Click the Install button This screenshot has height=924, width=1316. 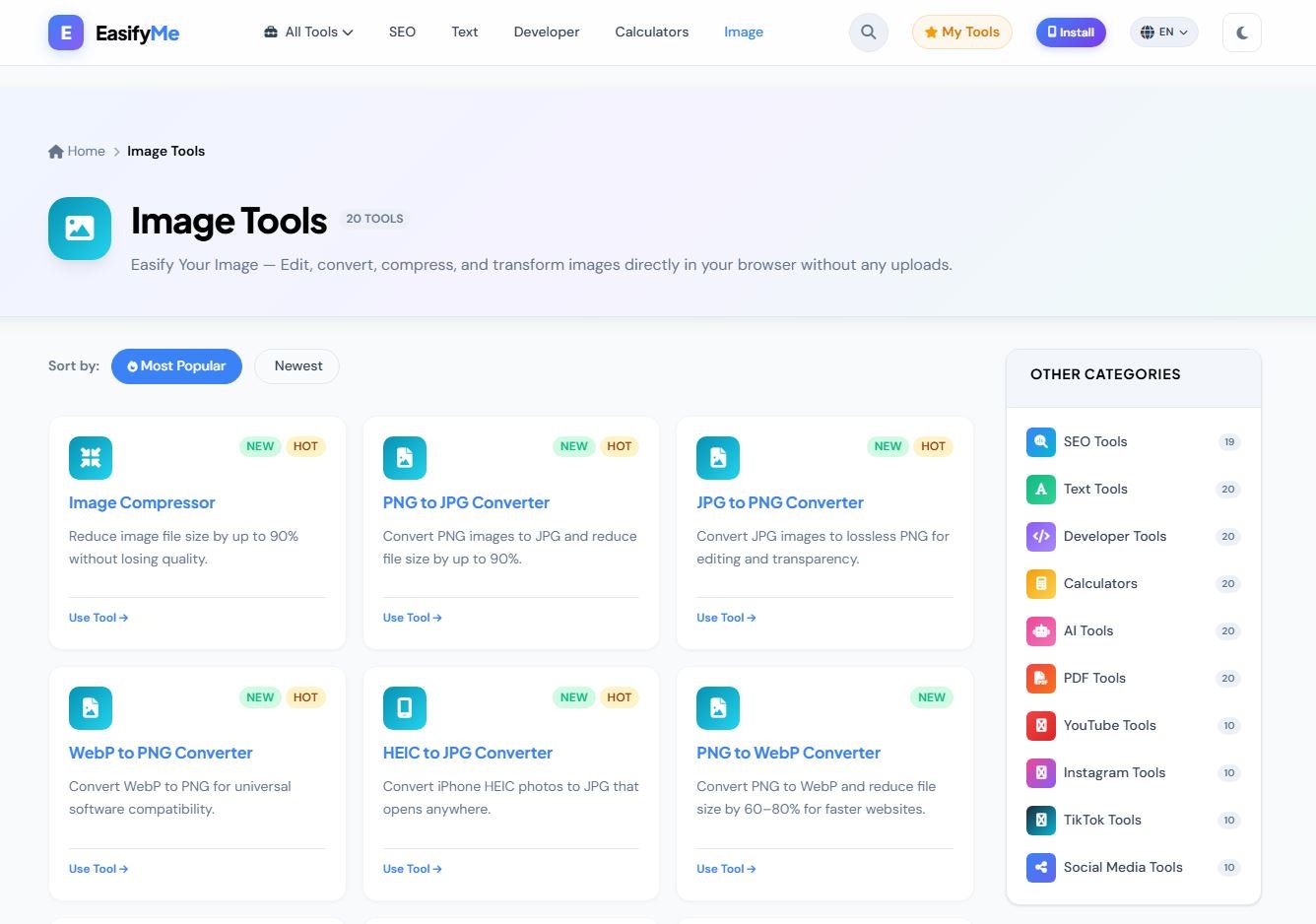[x=1071, y=33]
